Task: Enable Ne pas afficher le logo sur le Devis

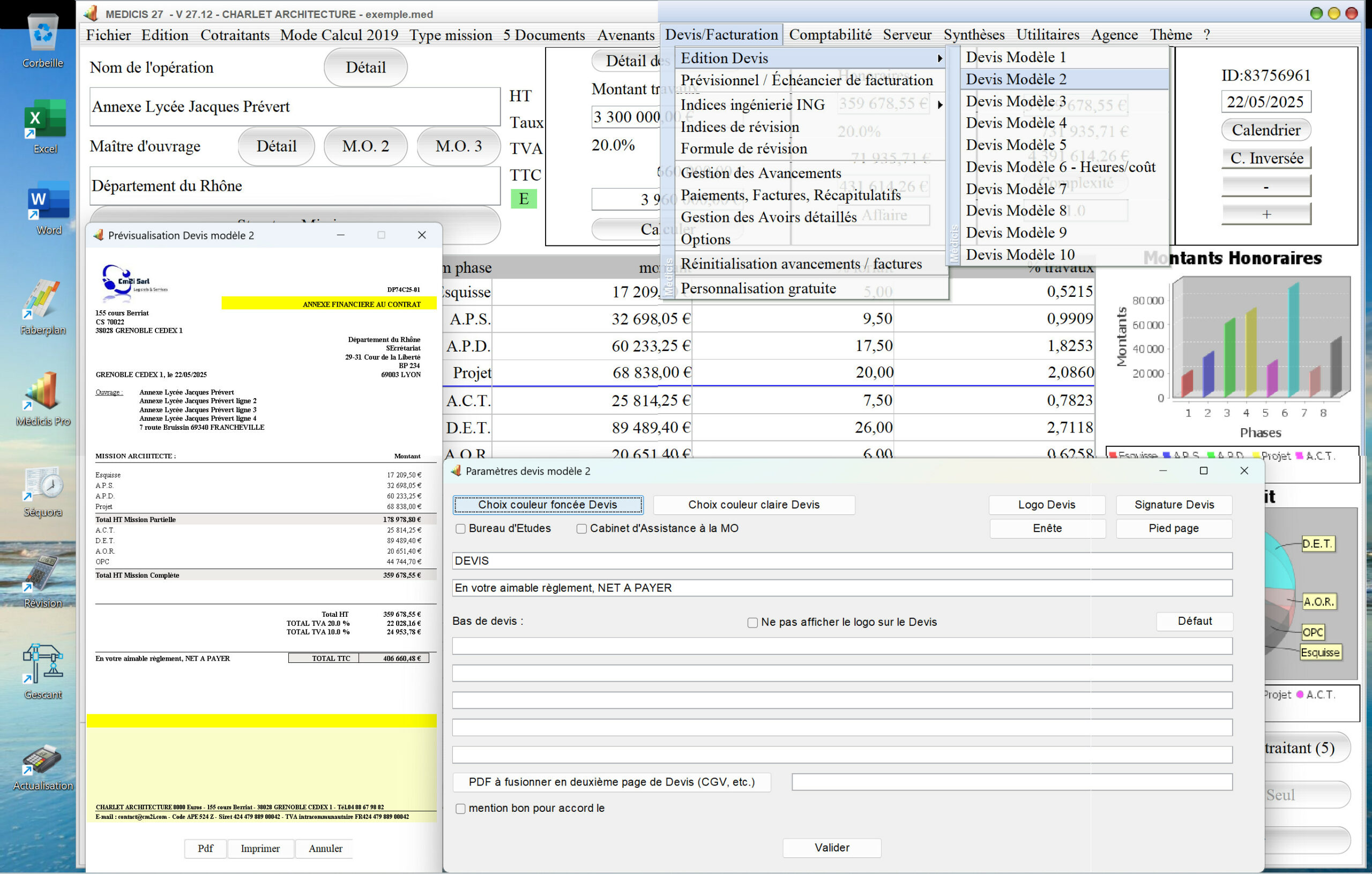Action: click(752, 623)
